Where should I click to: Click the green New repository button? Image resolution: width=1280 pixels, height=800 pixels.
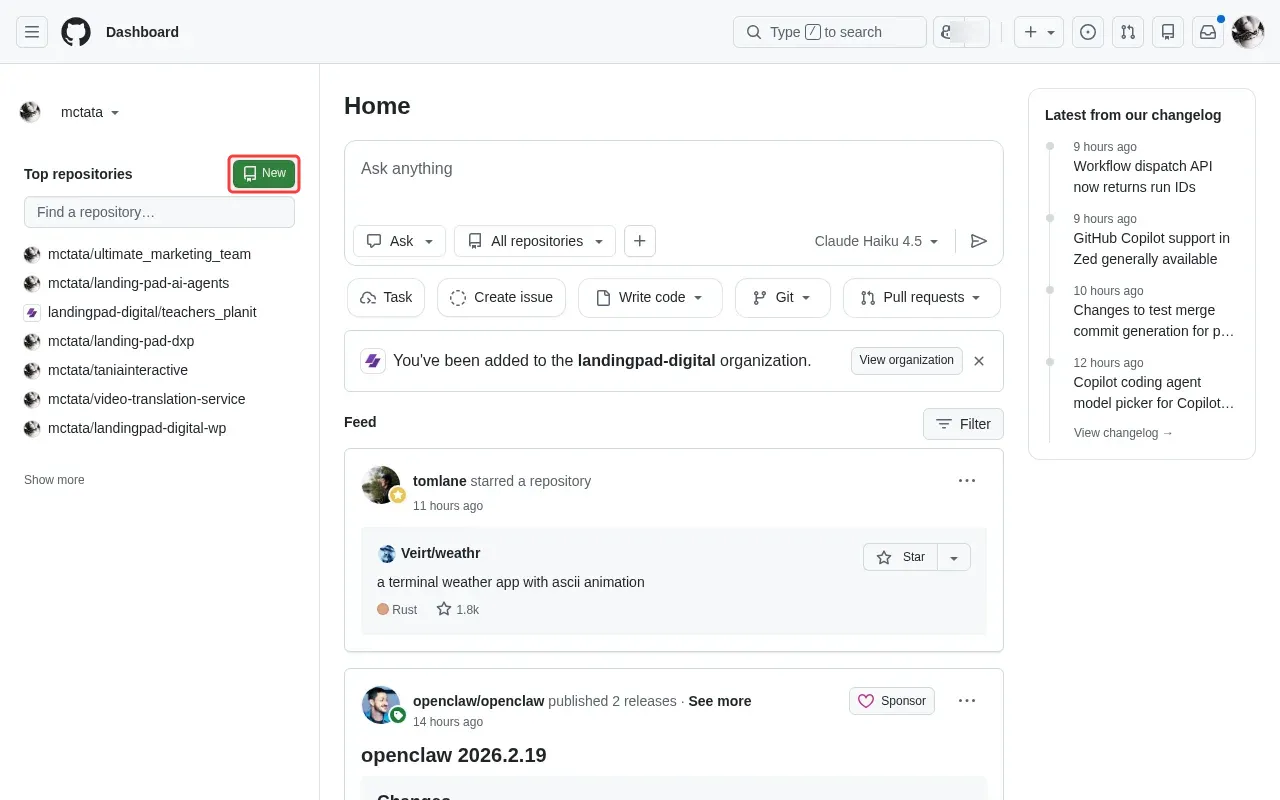264,174
